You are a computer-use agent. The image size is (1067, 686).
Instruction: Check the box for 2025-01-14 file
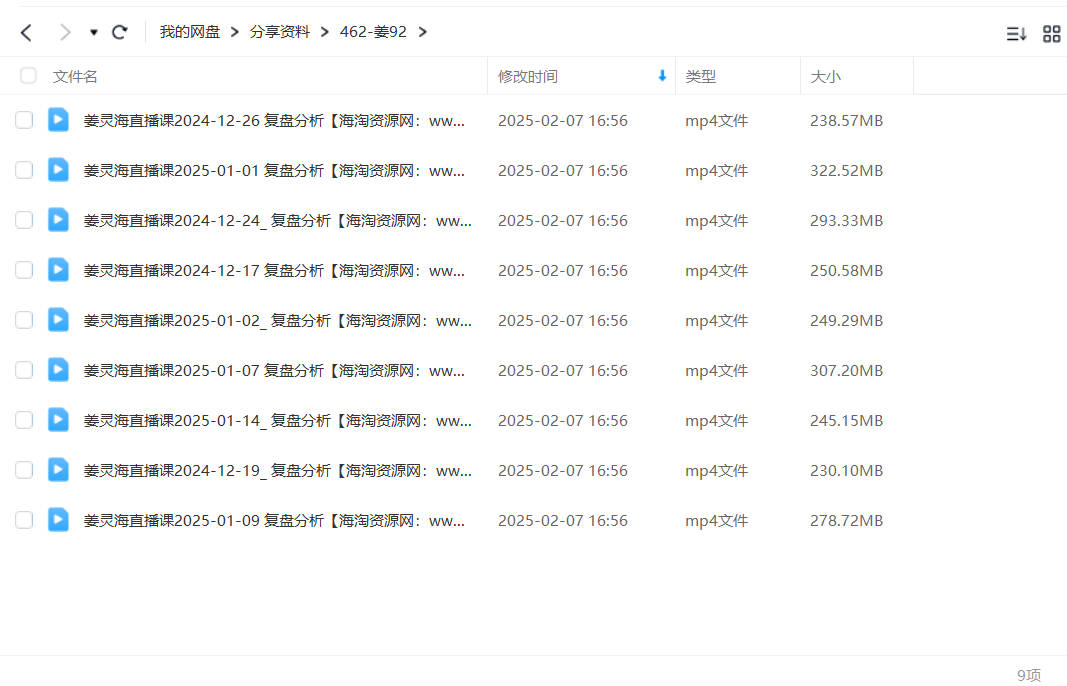[x=24, y=420]
